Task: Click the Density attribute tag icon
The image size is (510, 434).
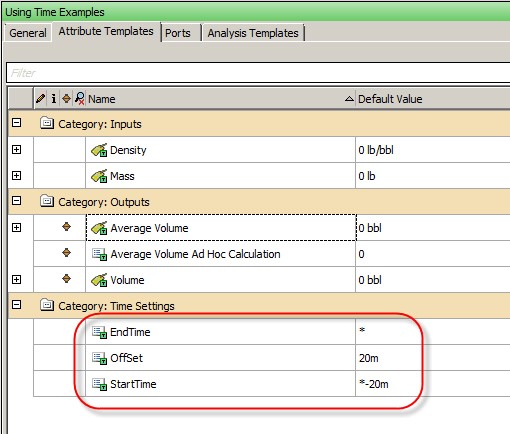Action: [99, 150]
